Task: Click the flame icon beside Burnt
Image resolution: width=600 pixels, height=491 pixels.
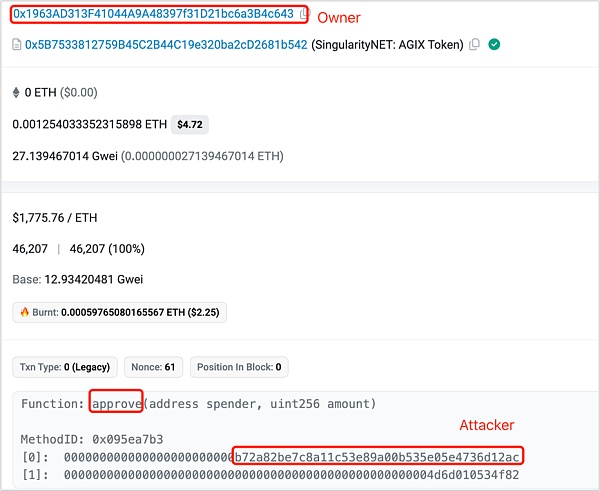Action: (x=24, y=312)
